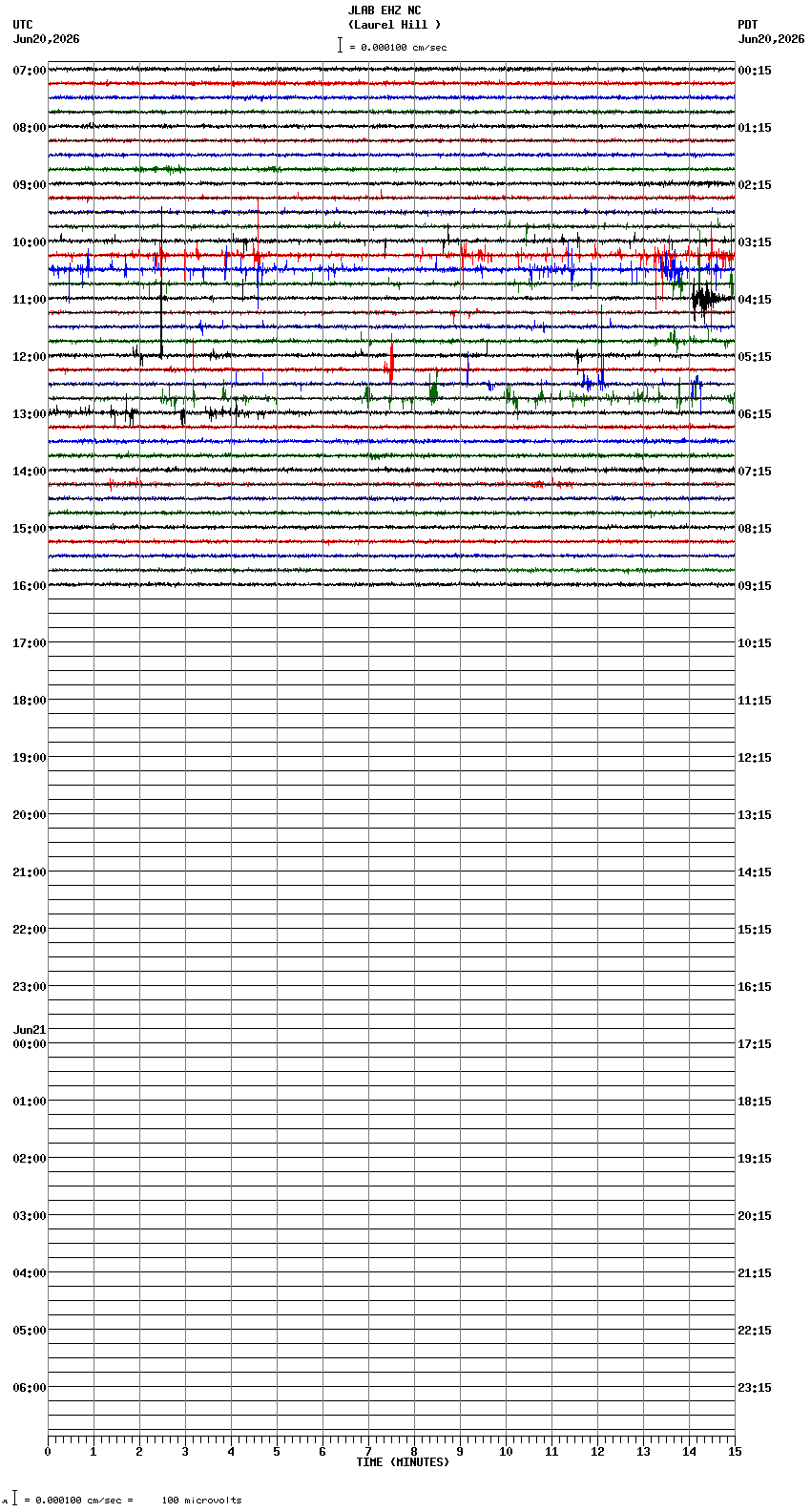Screen dimensions: 811x1512
Task: Click minute 8 on the time axis
Action: click(x=414, y=1452)
